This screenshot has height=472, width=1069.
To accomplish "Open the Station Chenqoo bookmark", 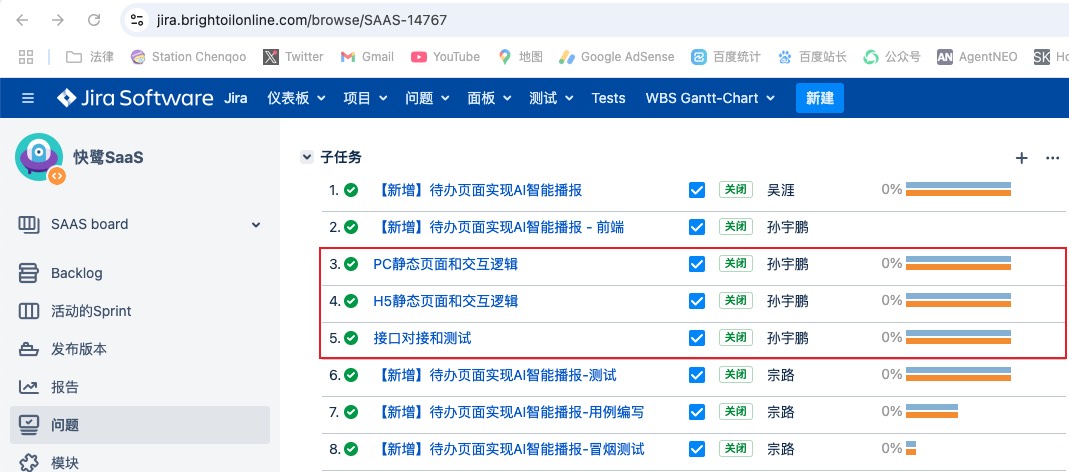I will [x=188, y=57].
